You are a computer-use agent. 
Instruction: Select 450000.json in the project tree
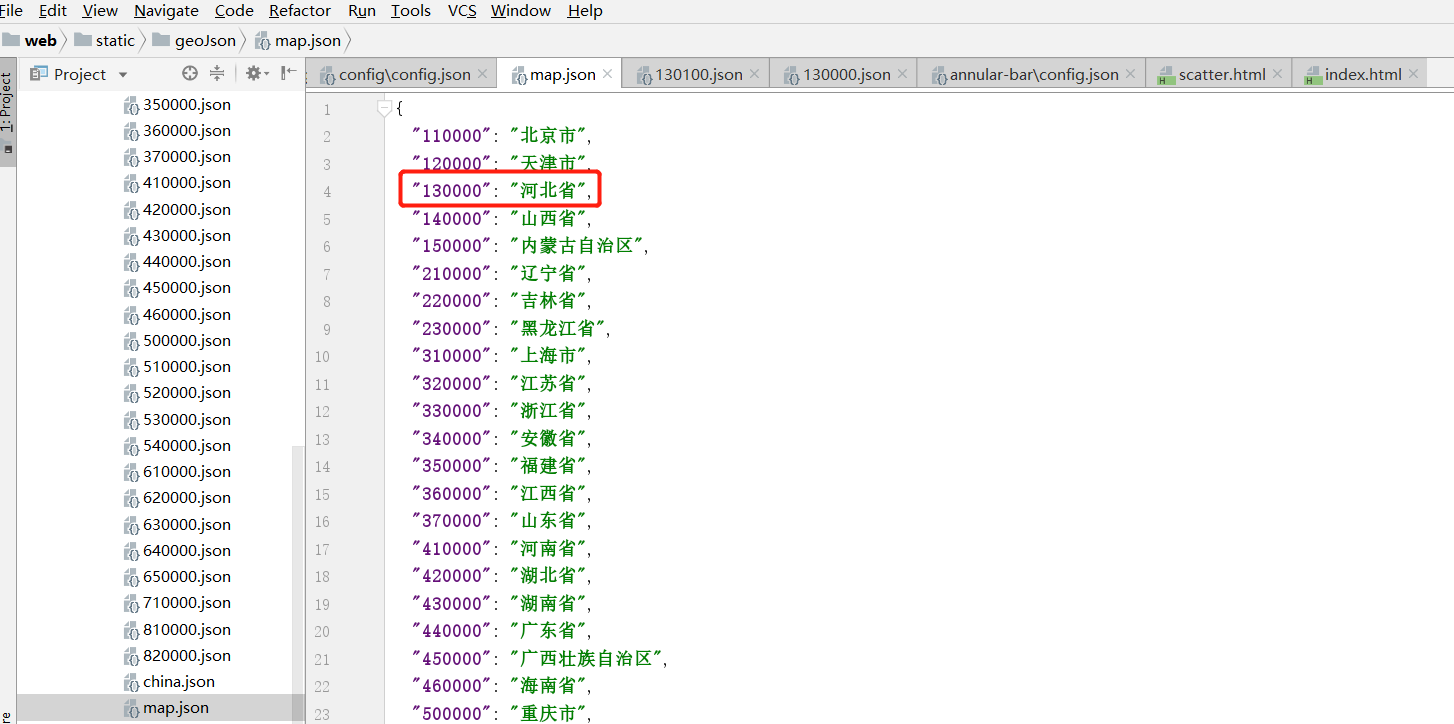click(x=177, y=288)
